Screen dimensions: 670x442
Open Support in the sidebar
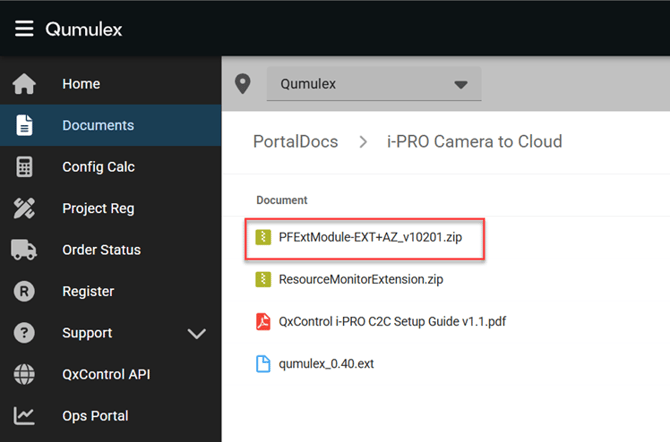click(x=87, y=333)
